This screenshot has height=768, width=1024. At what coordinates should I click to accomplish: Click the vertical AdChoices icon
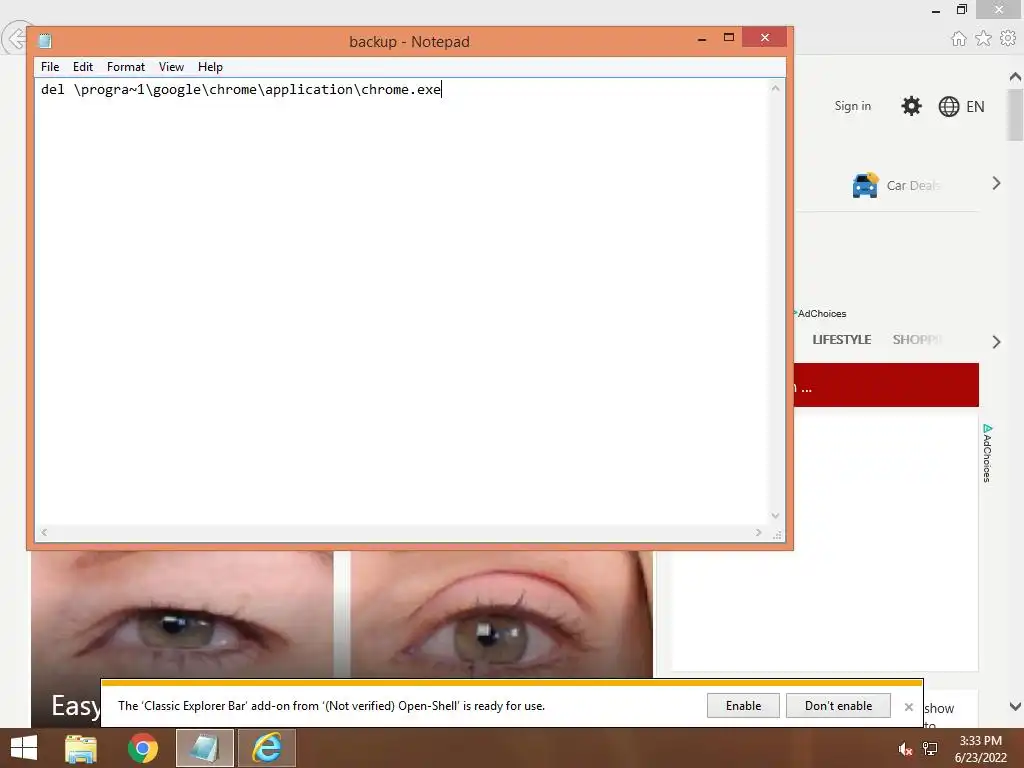987,453
